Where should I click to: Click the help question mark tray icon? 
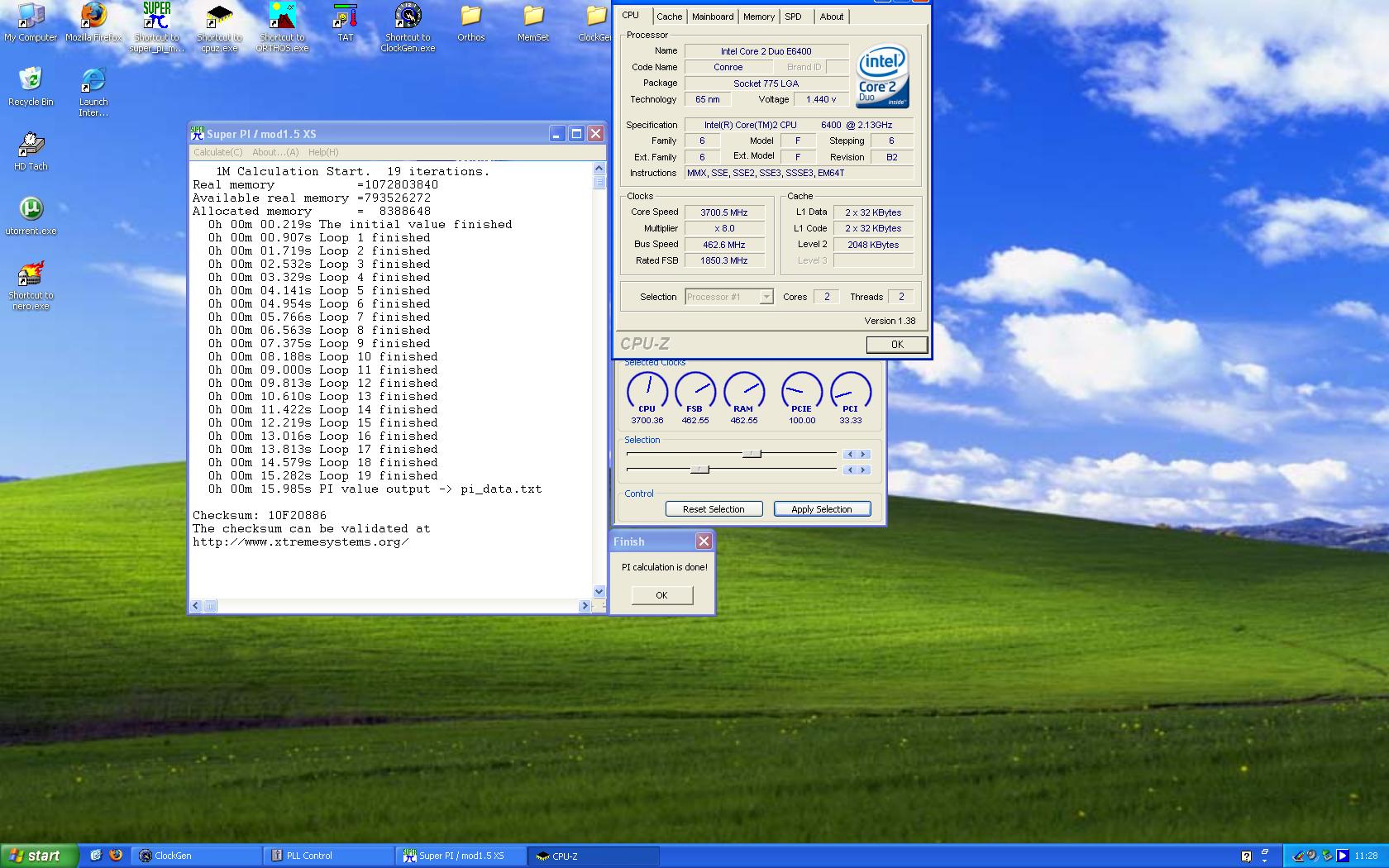pos(1246,856)
